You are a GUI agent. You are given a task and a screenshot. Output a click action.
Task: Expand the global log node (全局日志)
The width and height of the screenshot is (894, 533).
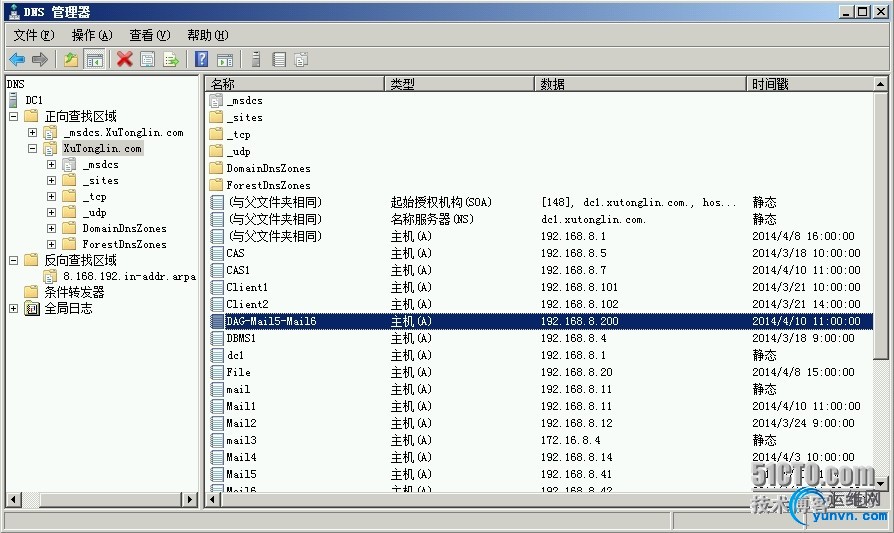coord(14,308)
